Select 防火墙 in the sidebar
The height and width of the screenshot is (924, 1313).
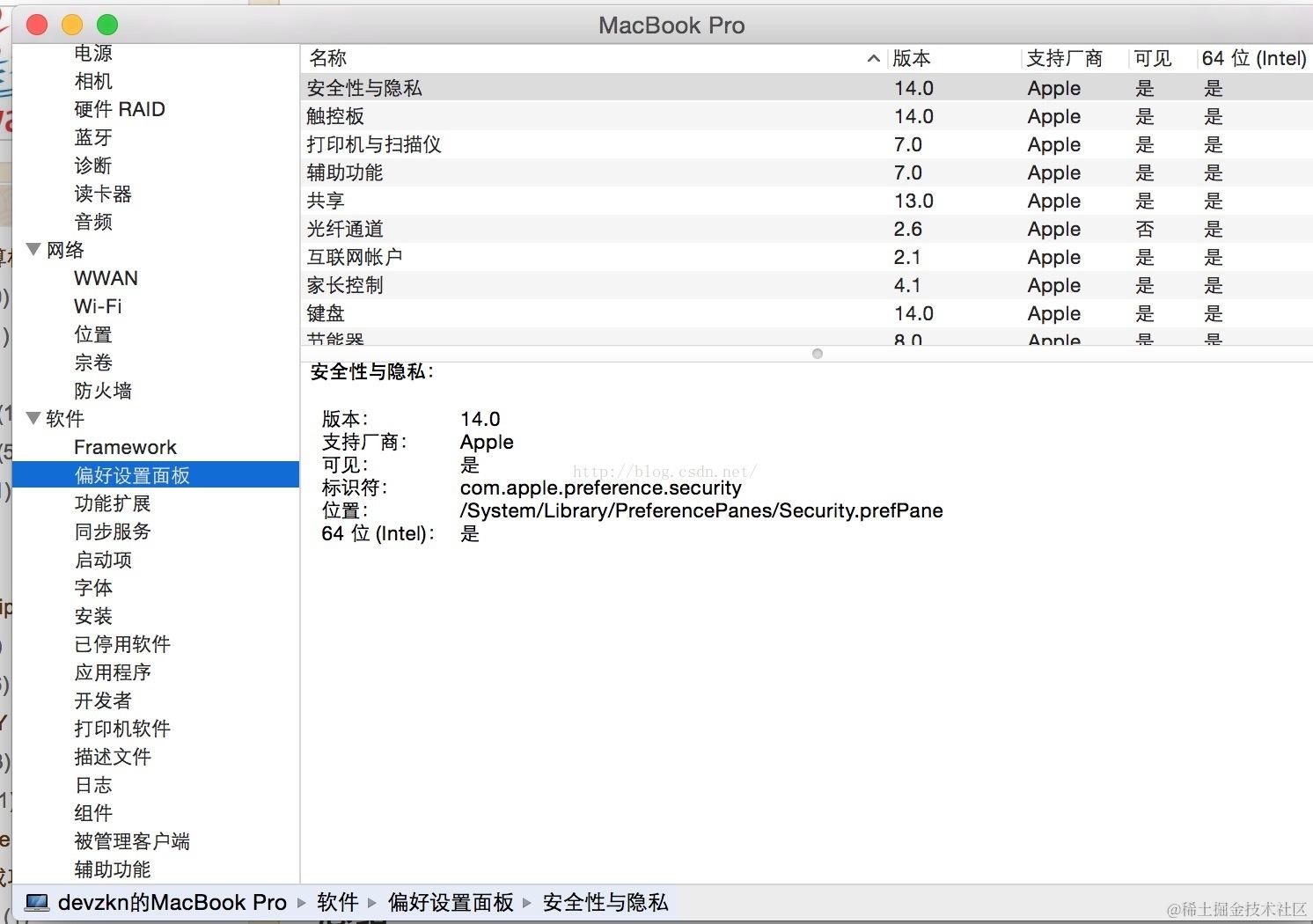coord(103,391)
